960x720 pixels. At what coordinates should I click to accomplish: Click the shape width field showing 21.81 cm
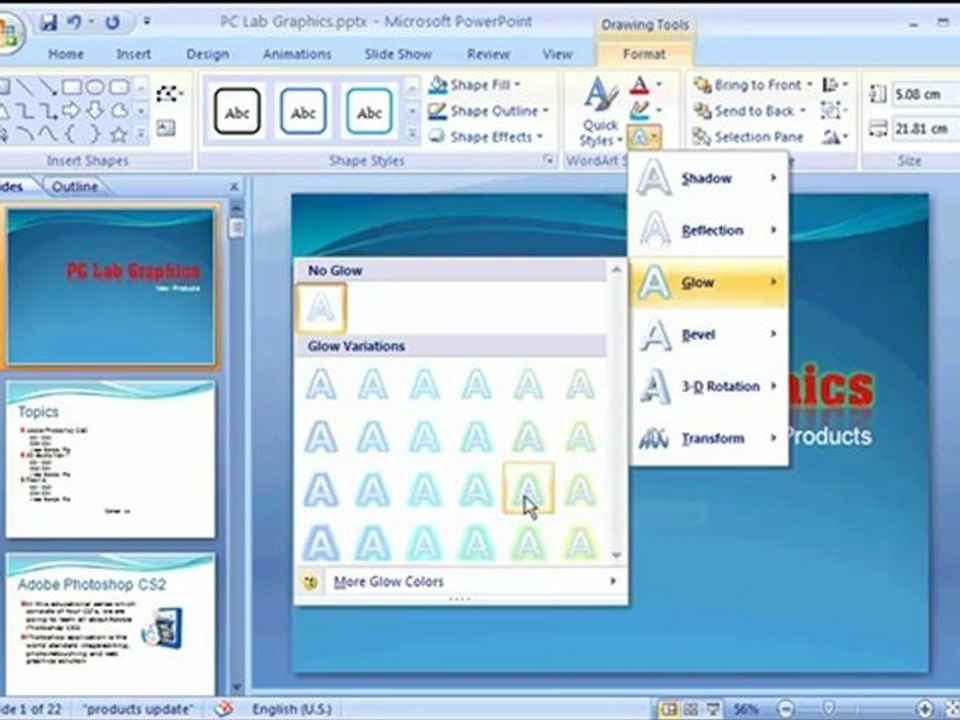coord(924,129)
